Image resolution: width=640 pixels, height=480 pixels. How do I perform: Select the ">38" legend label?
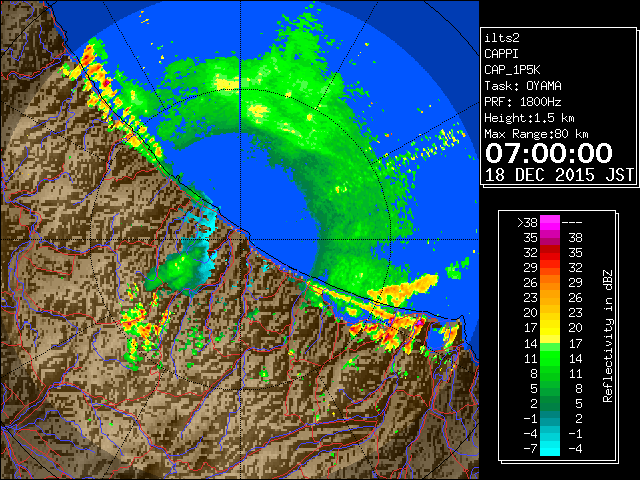point(527,223)
